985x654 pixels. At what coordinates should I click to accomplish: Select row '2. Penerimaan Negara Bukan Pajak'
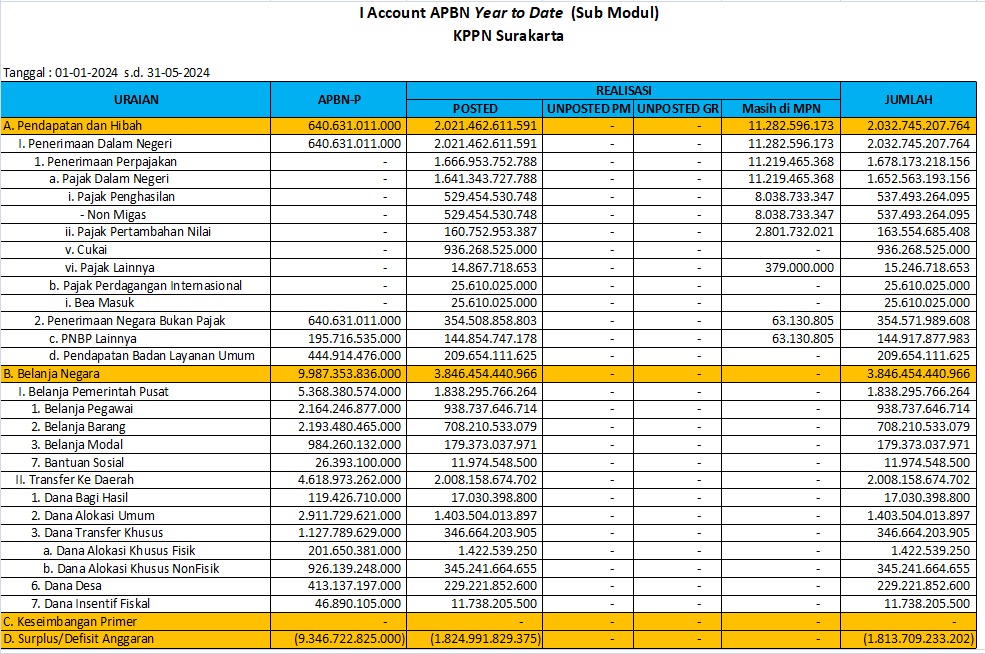(x=489, y=320)
